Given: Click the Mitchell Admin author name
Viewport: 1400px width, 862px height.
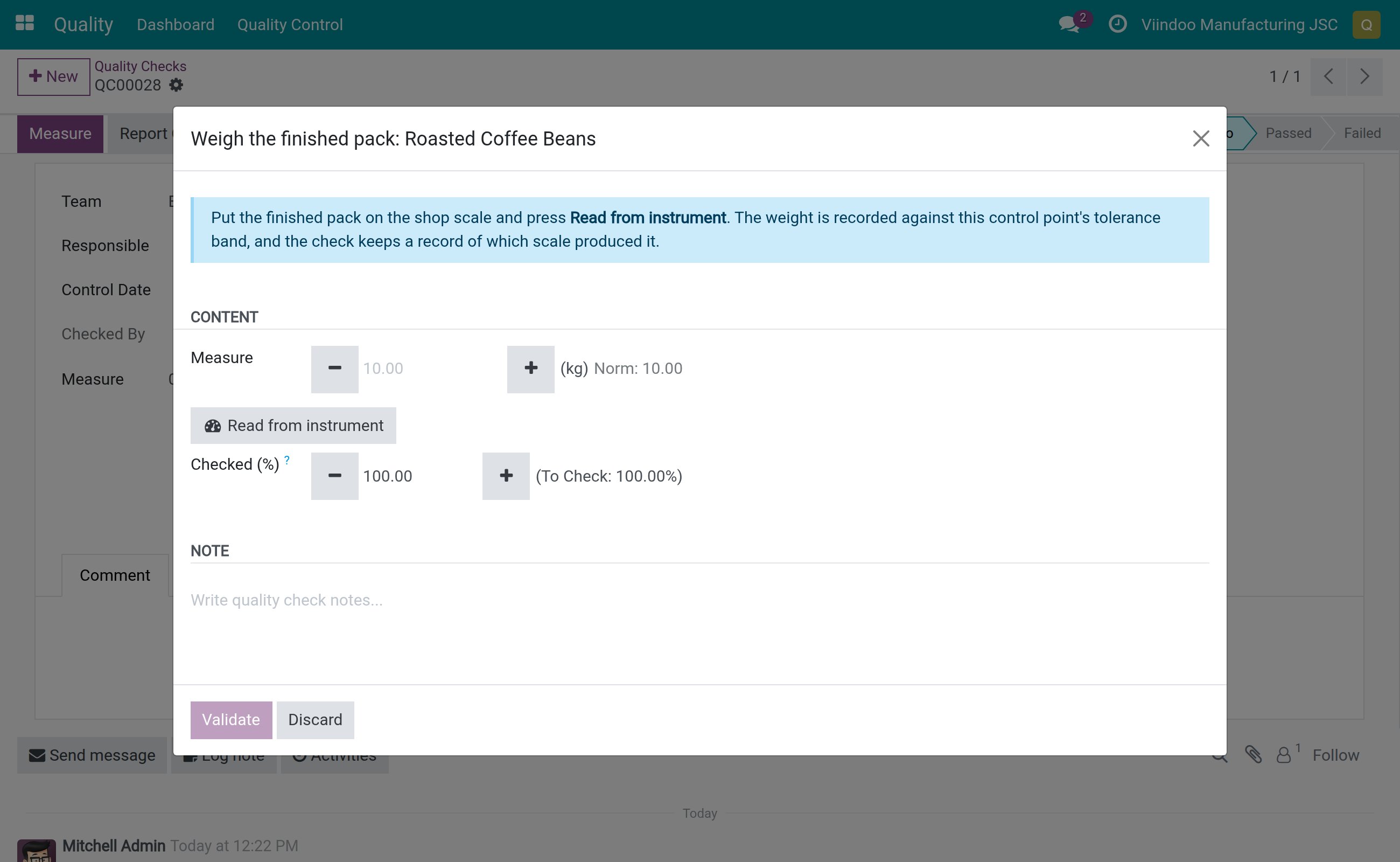Looking at the screenshot, I should click(x=114, y=845).
